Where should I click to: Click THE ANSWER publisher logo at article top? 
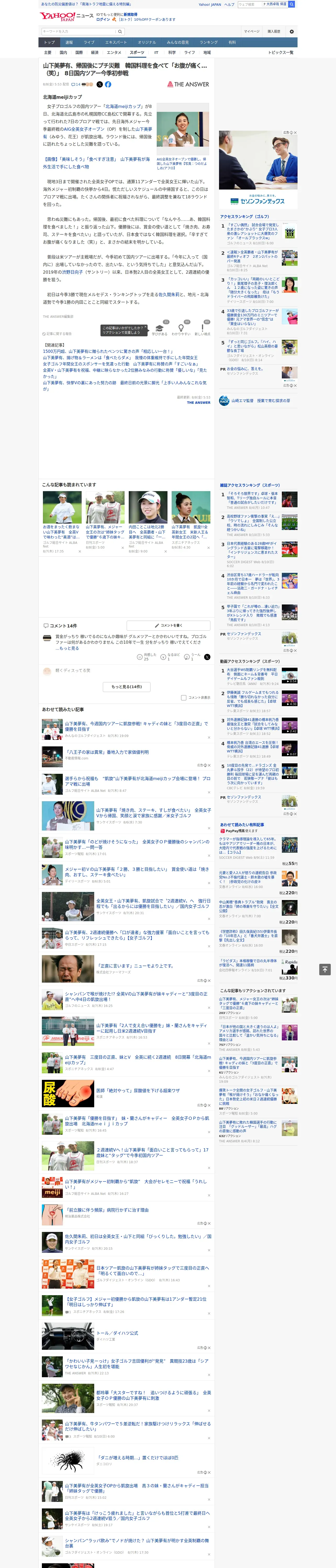pos(188,85)
